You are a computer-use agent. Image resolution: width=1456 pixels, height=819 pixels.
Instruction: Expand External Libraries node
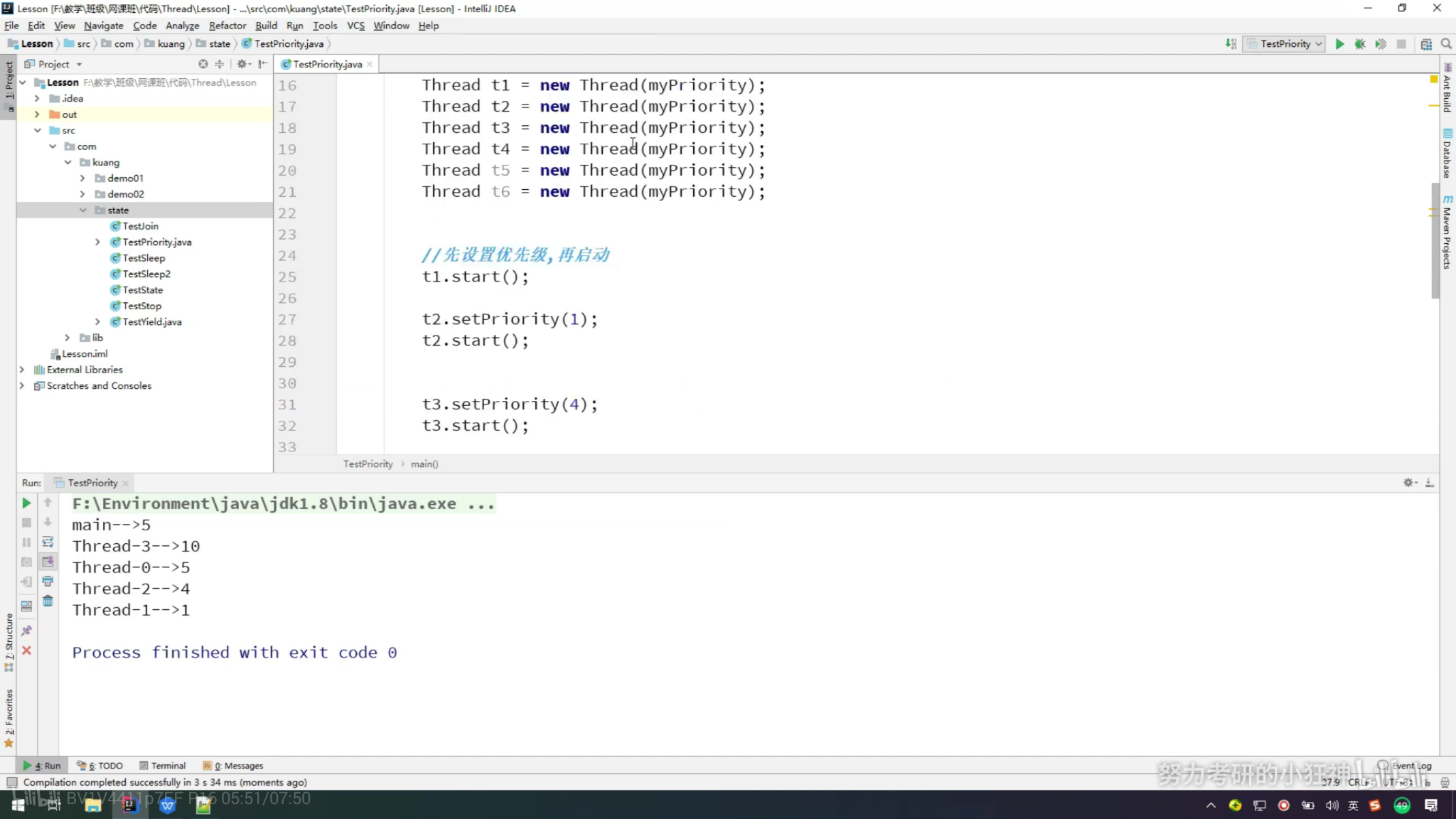pos(22,370)
